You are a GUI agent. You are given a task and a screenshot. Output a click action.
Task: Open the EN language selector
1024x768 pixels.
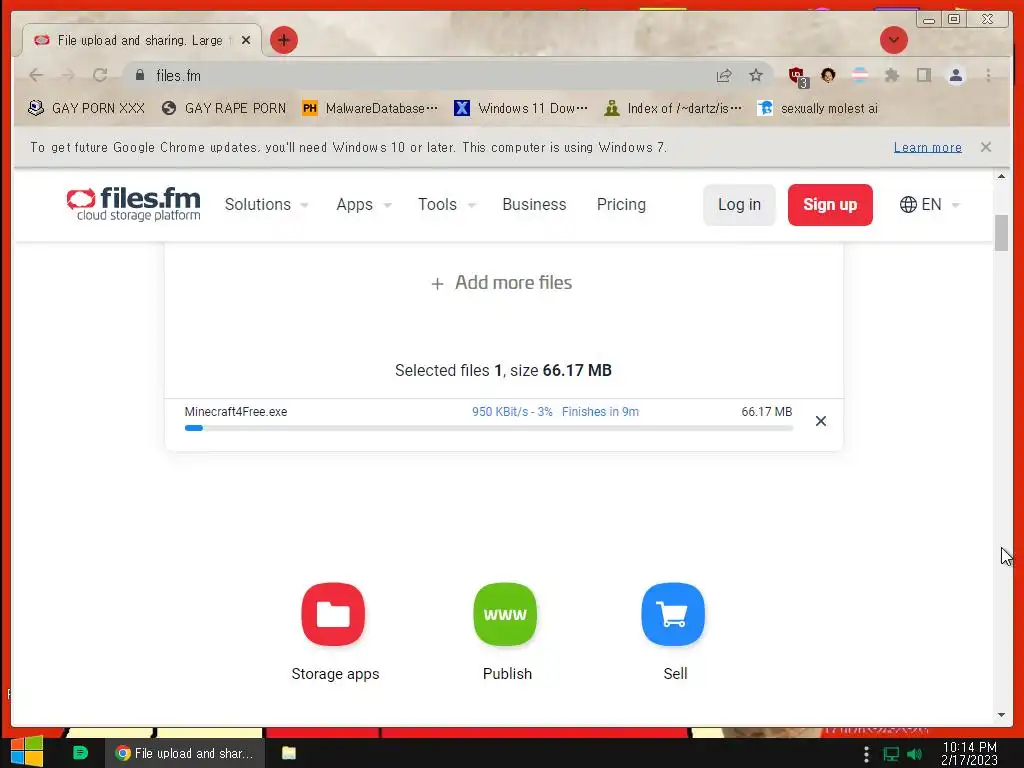(x=929, y=204)
